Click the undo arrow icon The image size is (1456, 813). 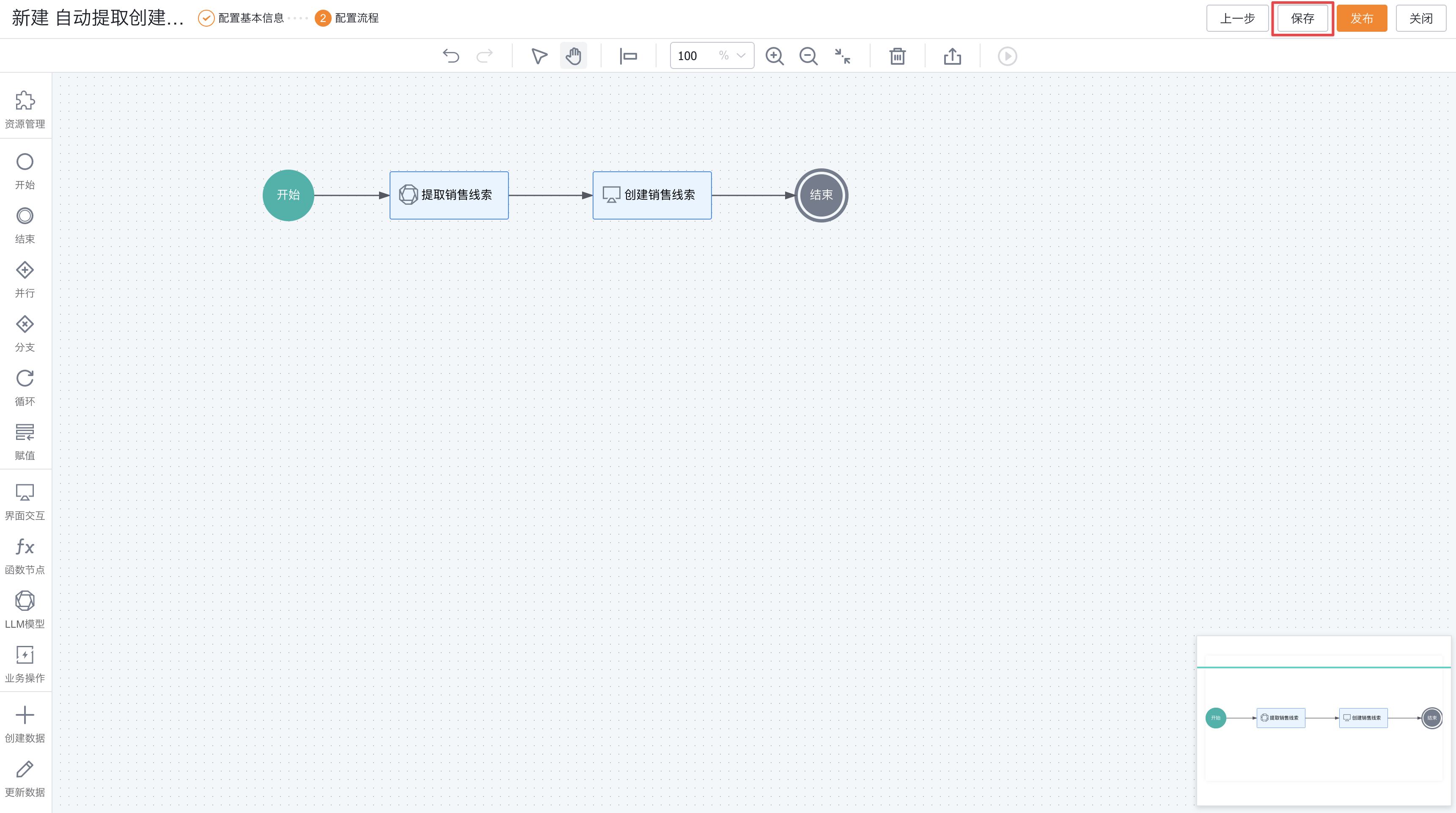(451, 56)
